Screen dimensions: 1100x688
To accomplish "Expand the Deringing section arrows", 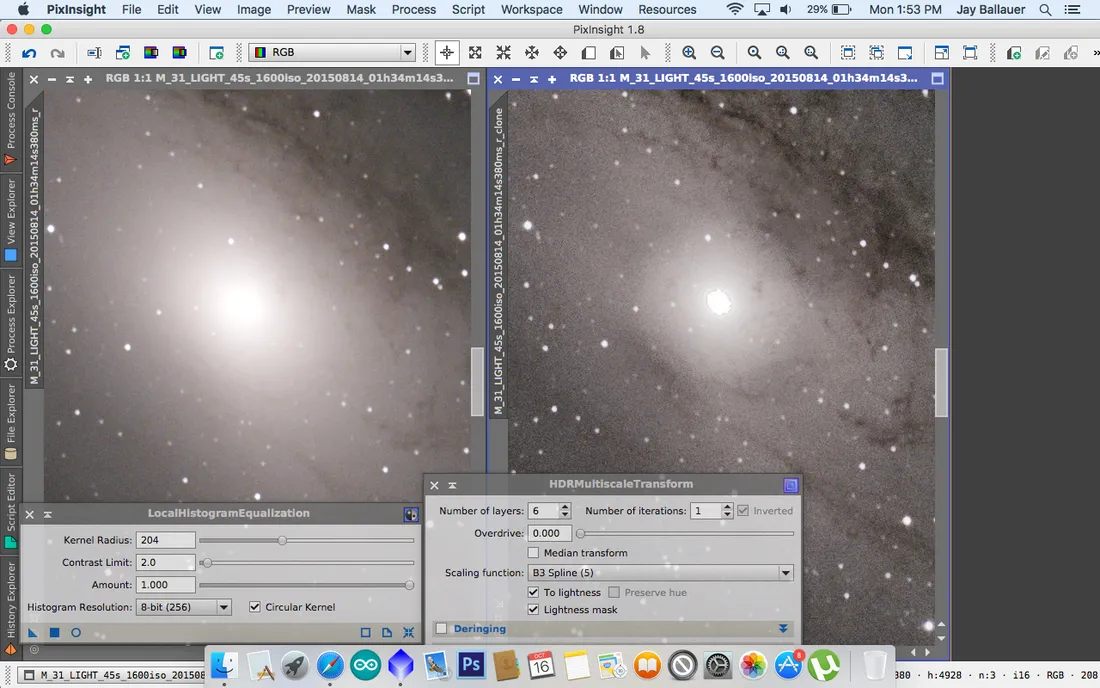I will coord(783,628).
